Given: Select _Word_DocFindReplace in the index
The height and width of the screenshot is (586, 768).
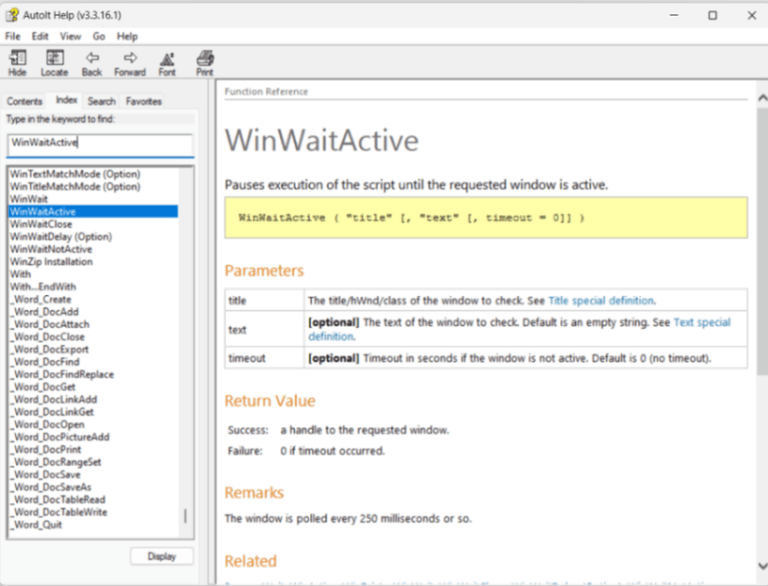Looking at the screenshot, I should [x=63, y=374].
